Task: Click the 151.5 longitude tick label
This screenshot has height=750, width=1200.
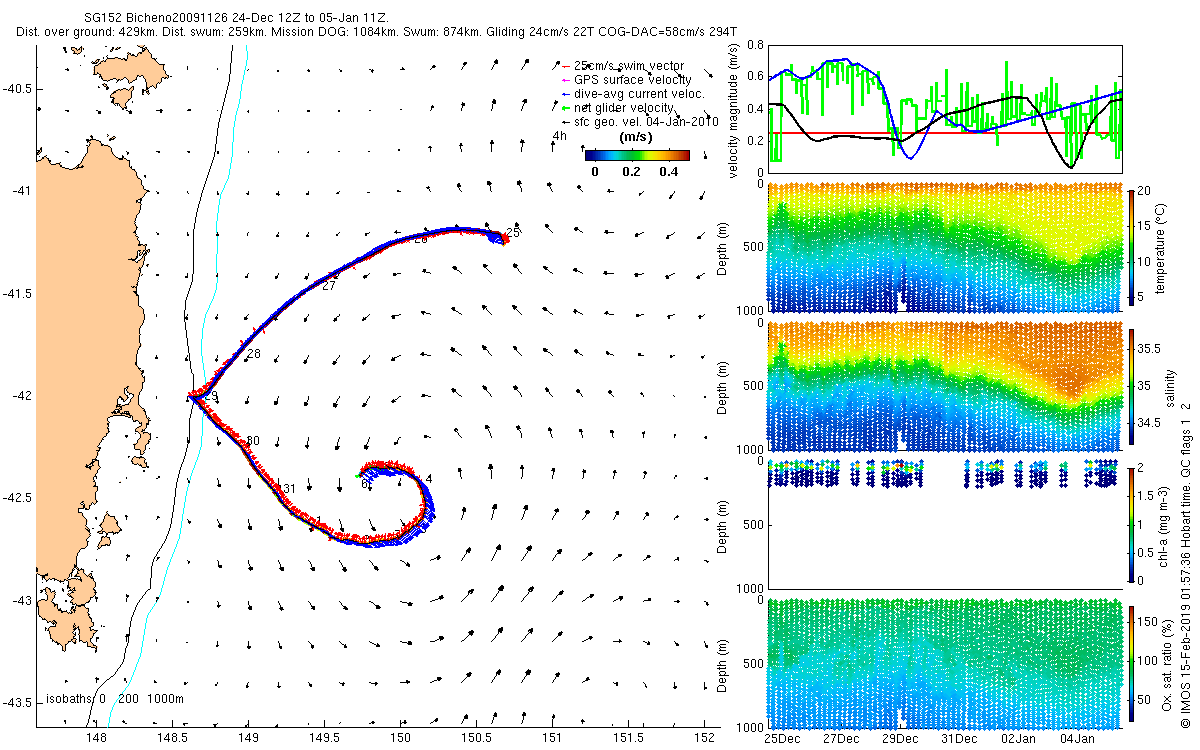Action: pos(629,738)
